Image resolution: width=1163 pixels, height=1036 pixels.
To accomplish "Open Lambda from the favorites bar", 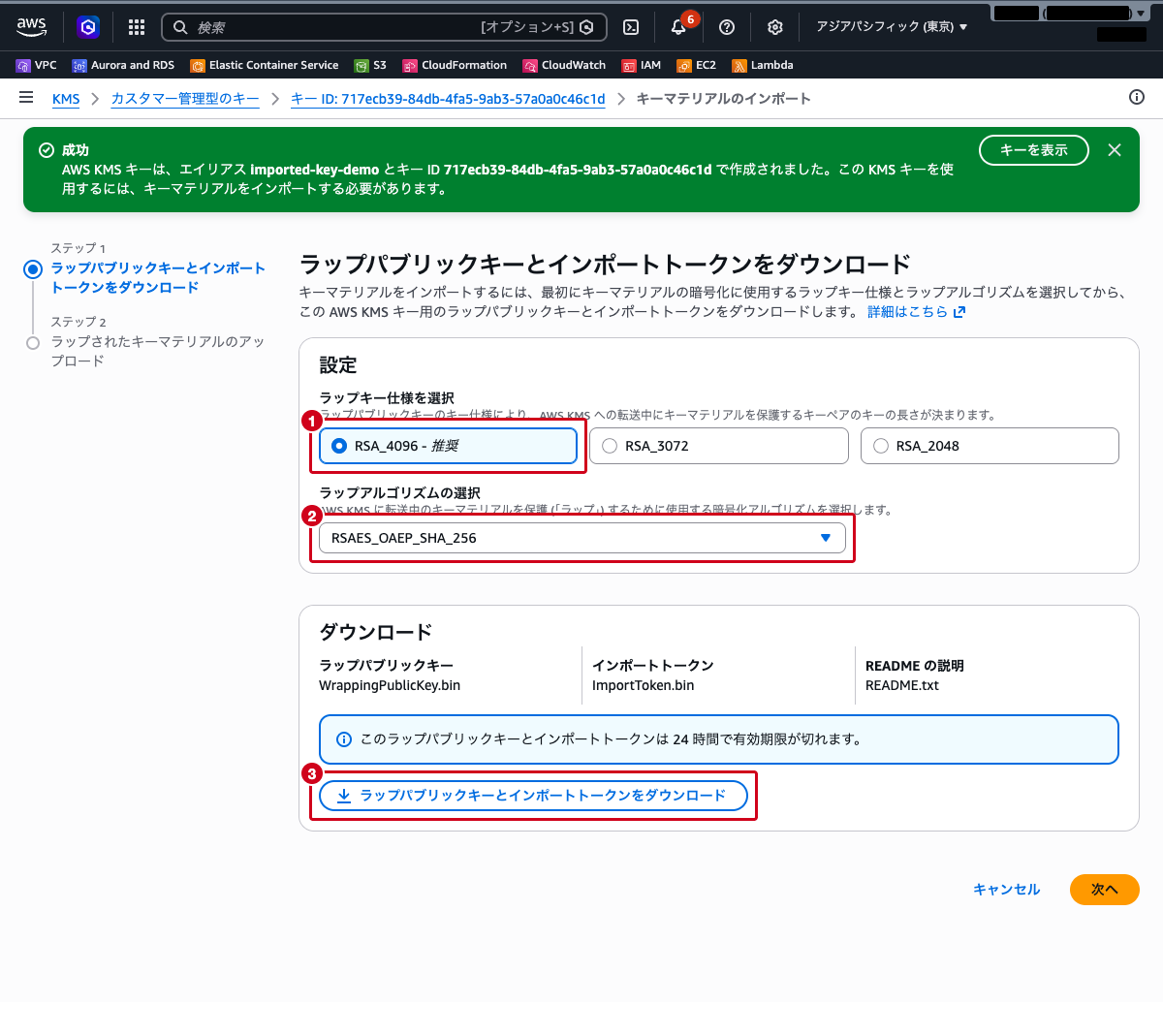I will pyautogui.click(x=763, y=65).
